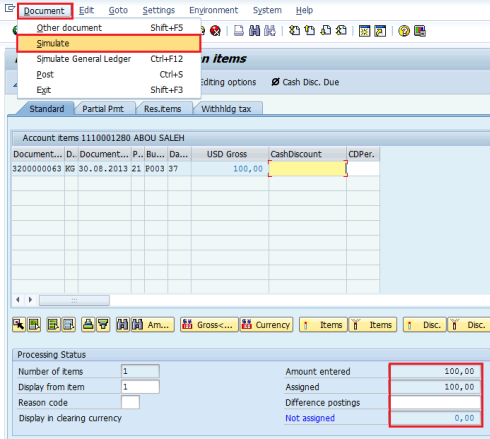Open the Environment menu
Viewport: 490px width, 439px height.
214,10
